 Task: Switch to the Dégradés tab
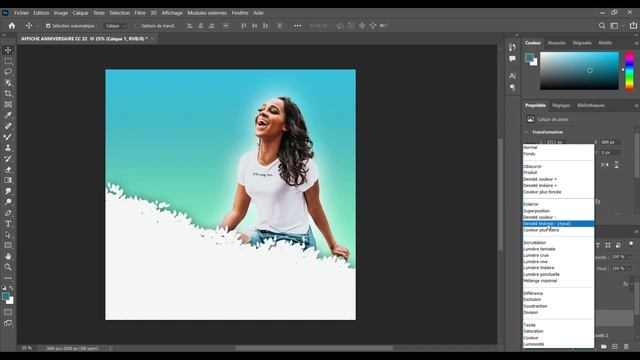[582, 43]
